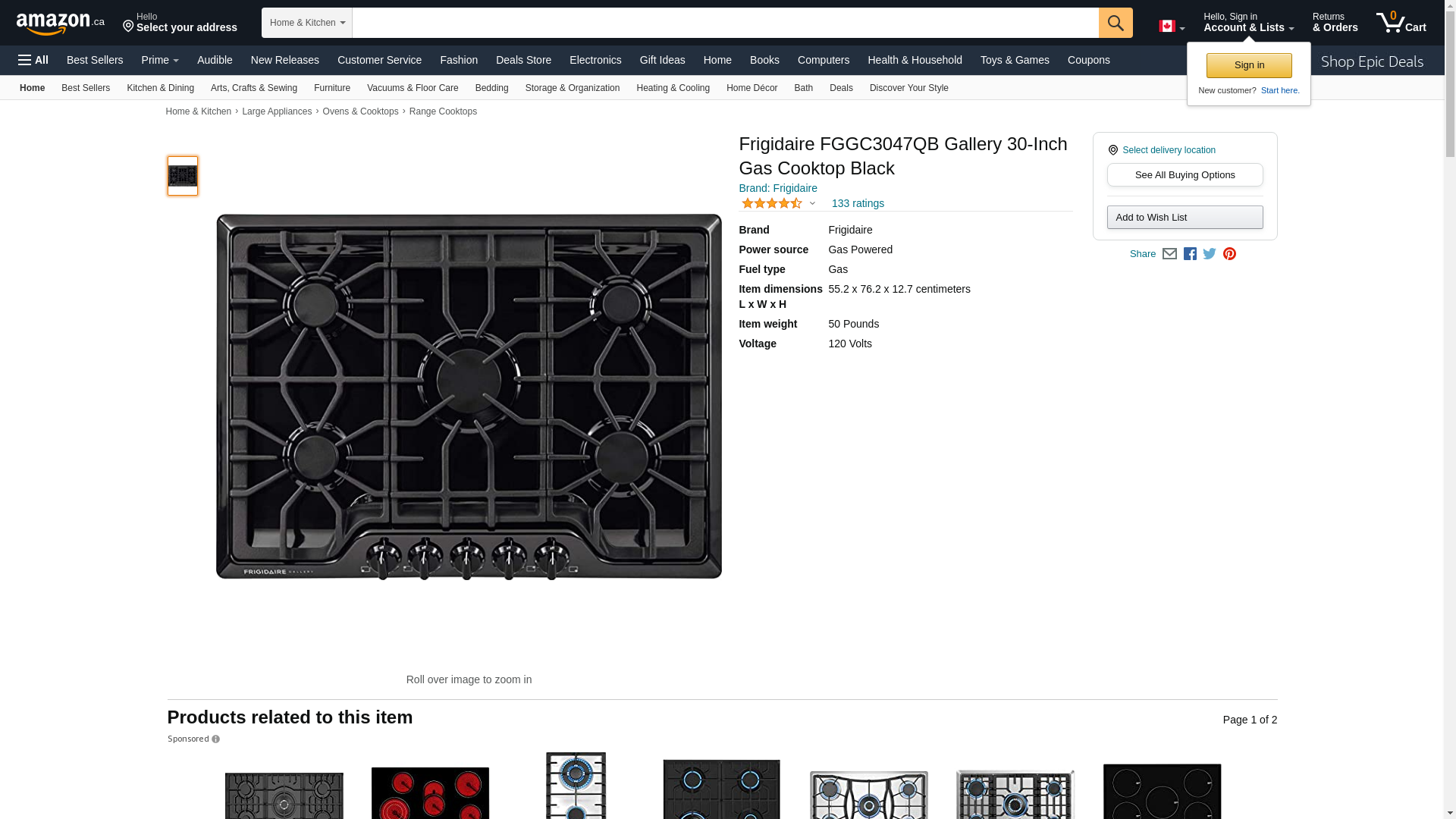Open the Deals Store menu item
Image resolution: width=1456 pixels, height=819 pixels.
click(x=523, y=60)
